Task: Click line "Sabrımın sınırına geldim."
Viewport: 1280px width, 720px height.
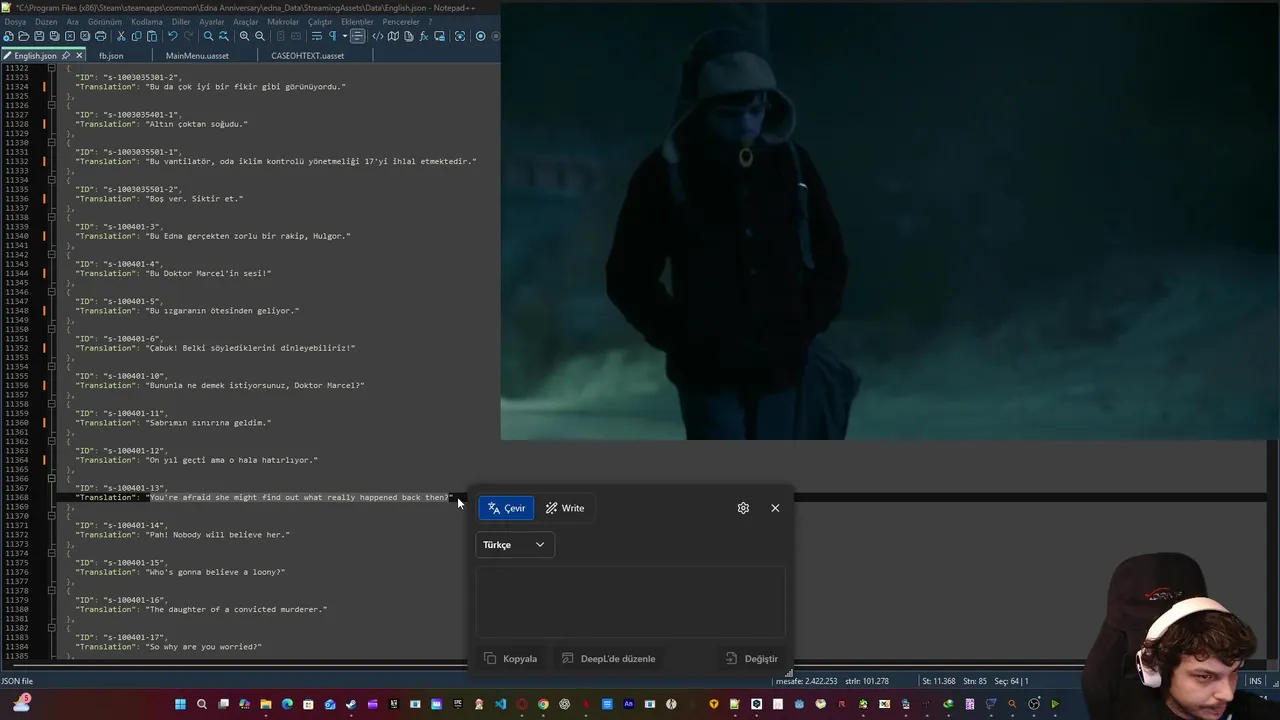Action: pyautogui.click(x=208, y=423)
